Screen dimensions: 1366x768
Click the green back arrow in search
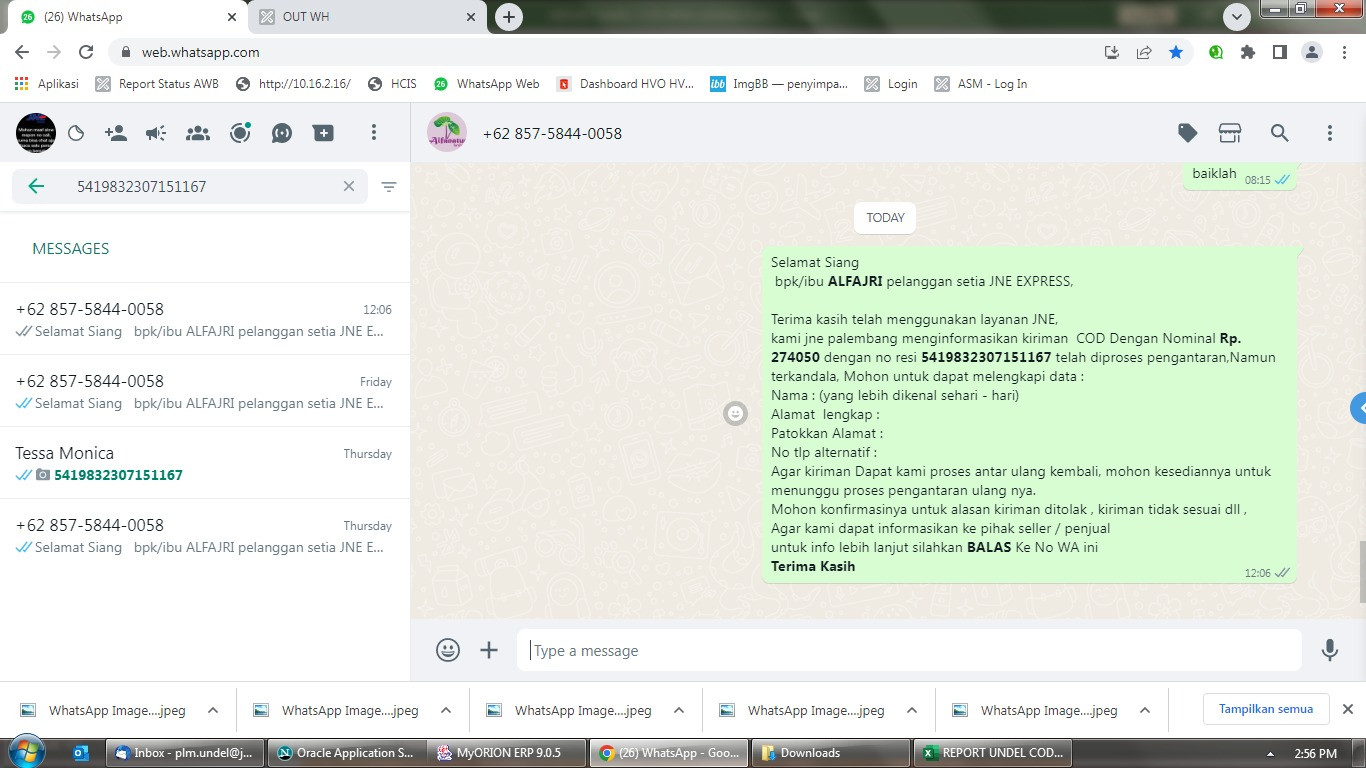click(36, 186)
